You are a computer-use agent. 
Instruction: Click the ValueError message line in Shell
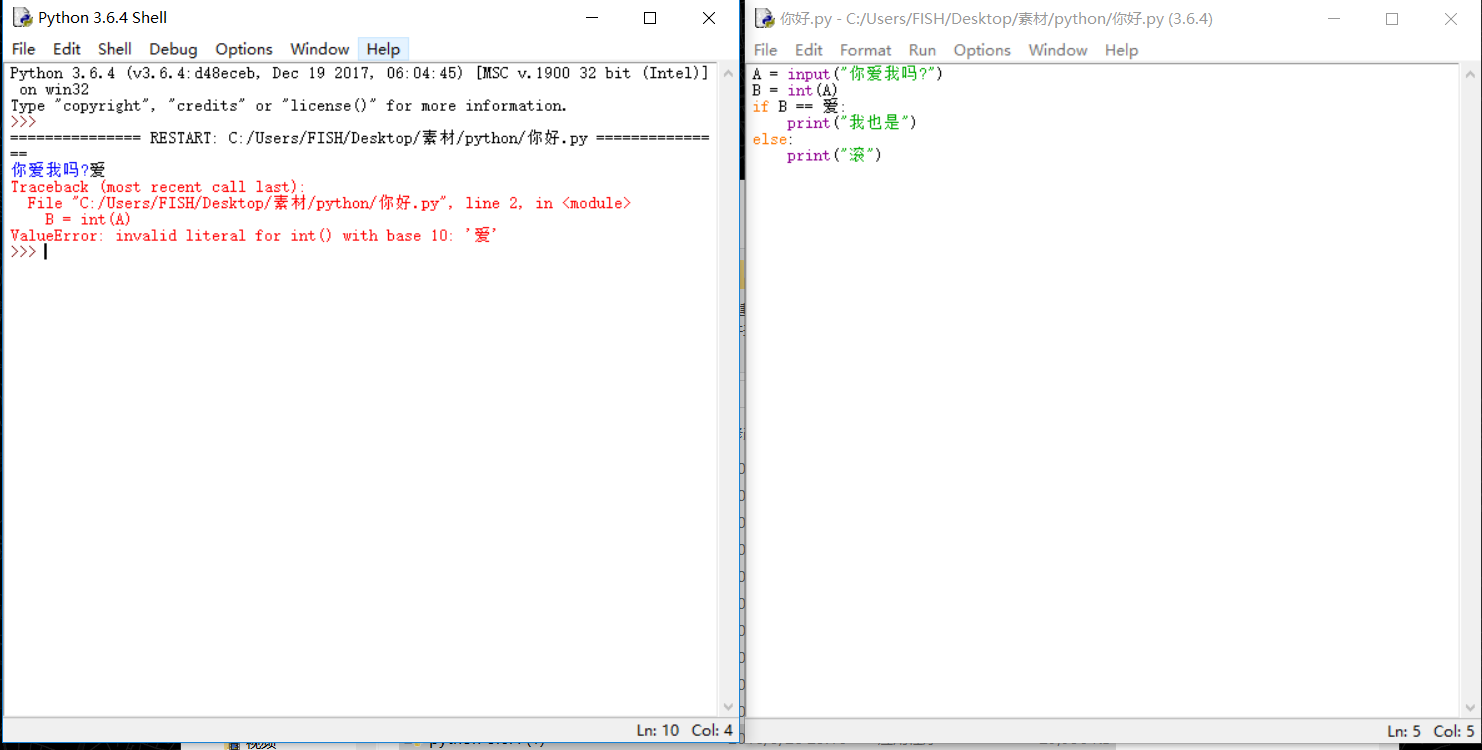pos(254,236)
